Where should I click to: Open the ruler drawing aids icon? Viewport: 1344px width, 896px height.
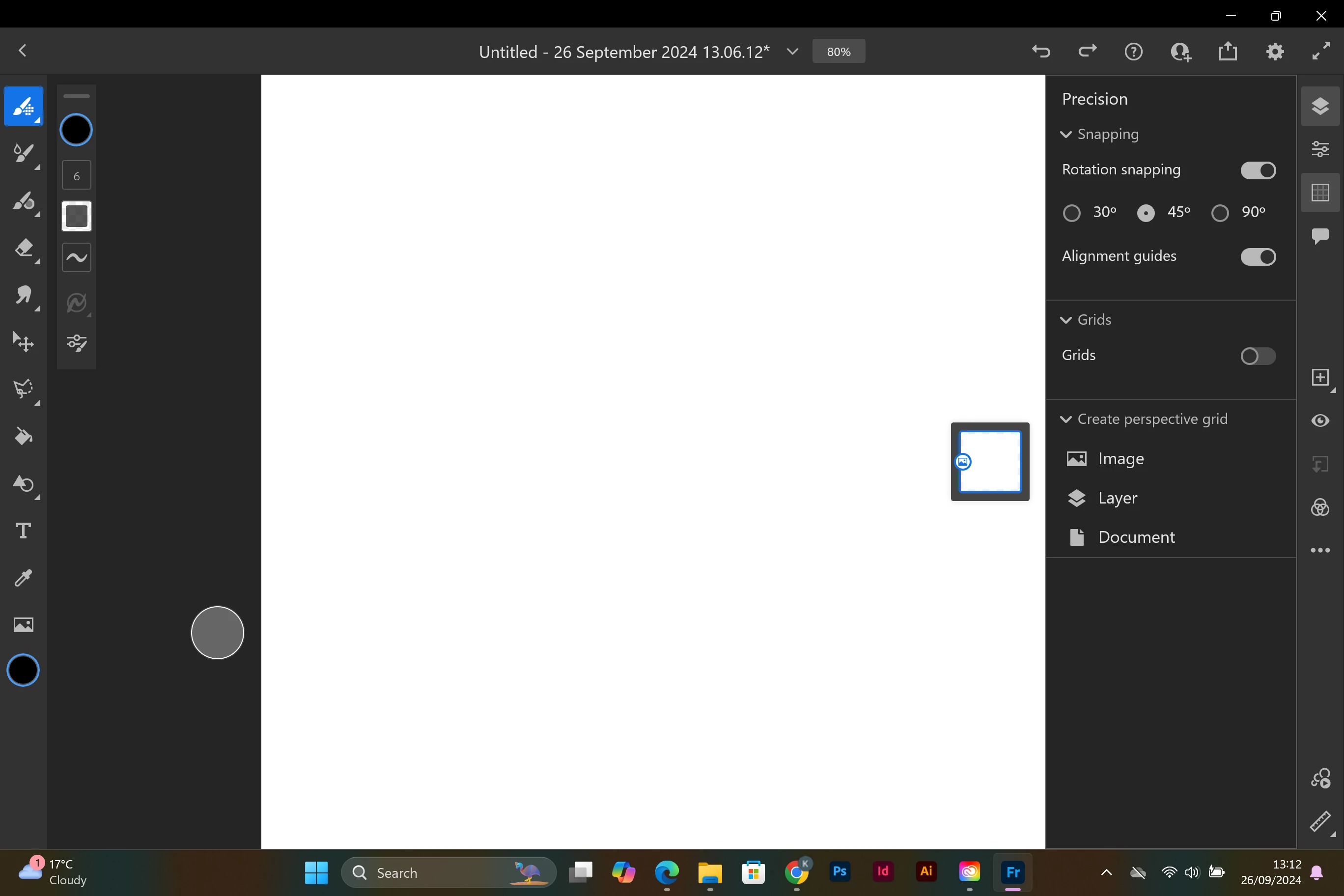tap(1320, 822)
